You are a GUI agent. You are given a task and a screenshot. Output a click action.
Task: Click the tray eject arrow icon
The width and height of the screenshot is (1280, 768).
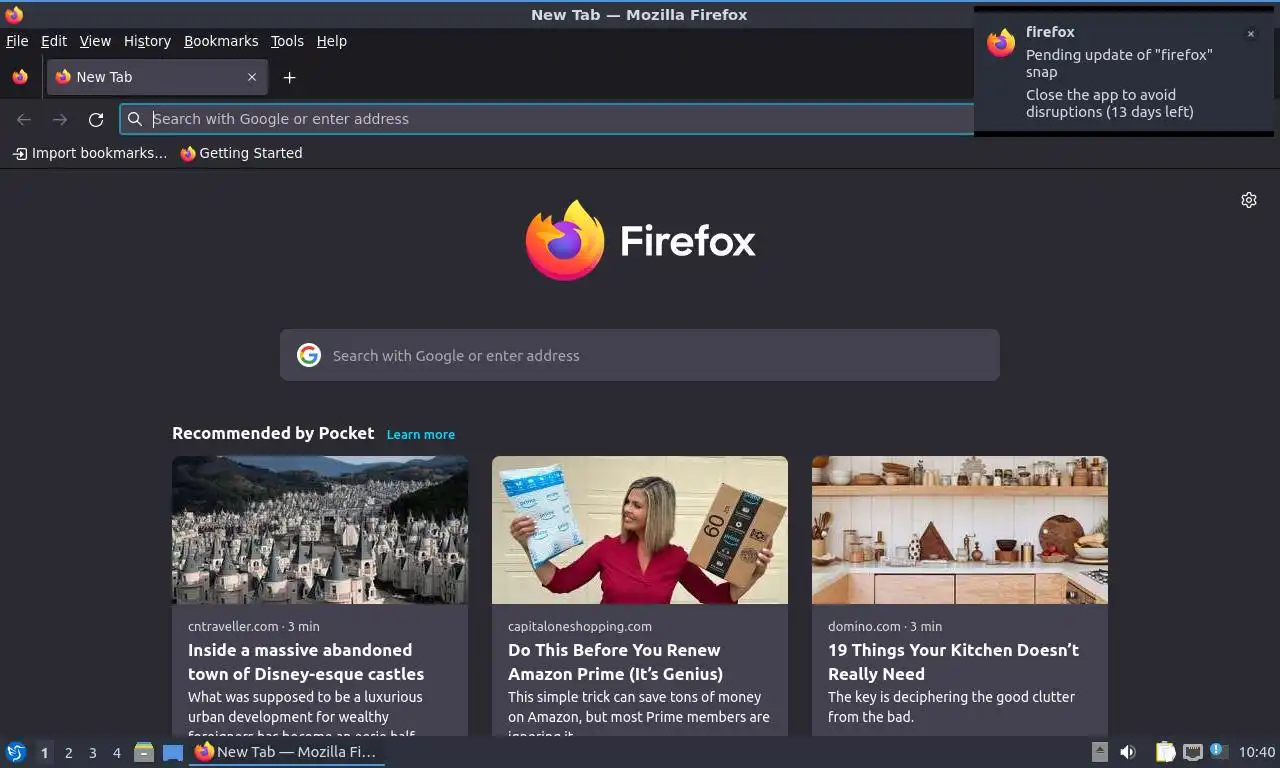click(x=1099, y=752)
